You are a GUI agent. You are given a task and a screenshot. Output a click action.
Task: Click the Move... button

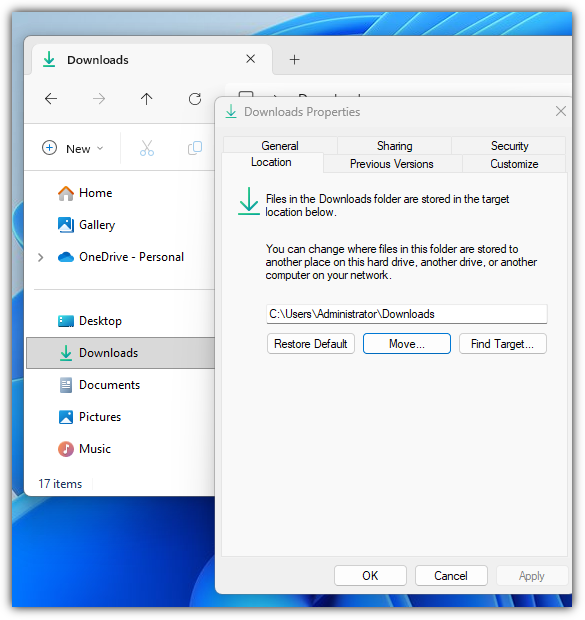(x=407, y=344)
